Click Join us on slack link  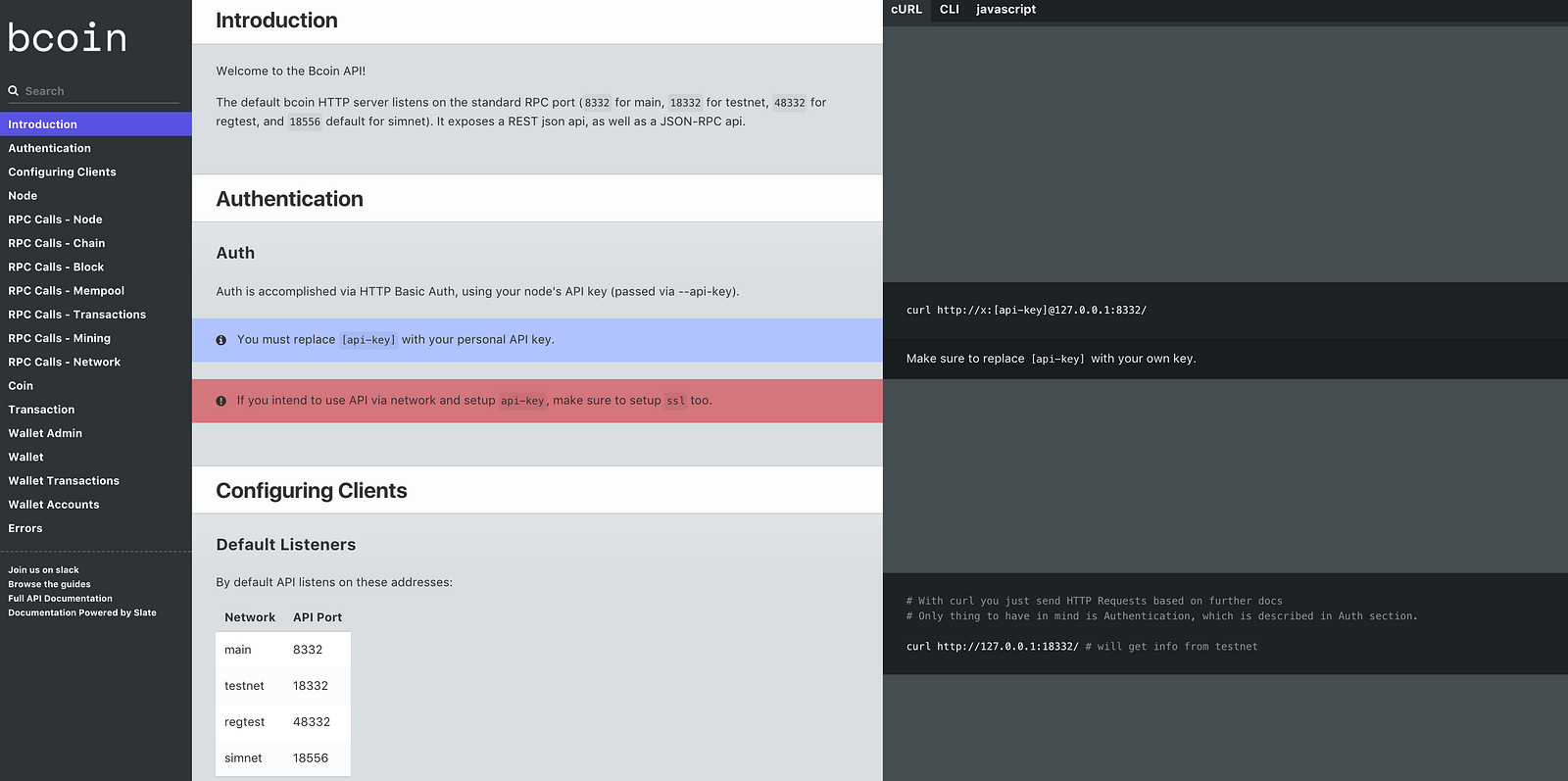click(x=44, y=570)
